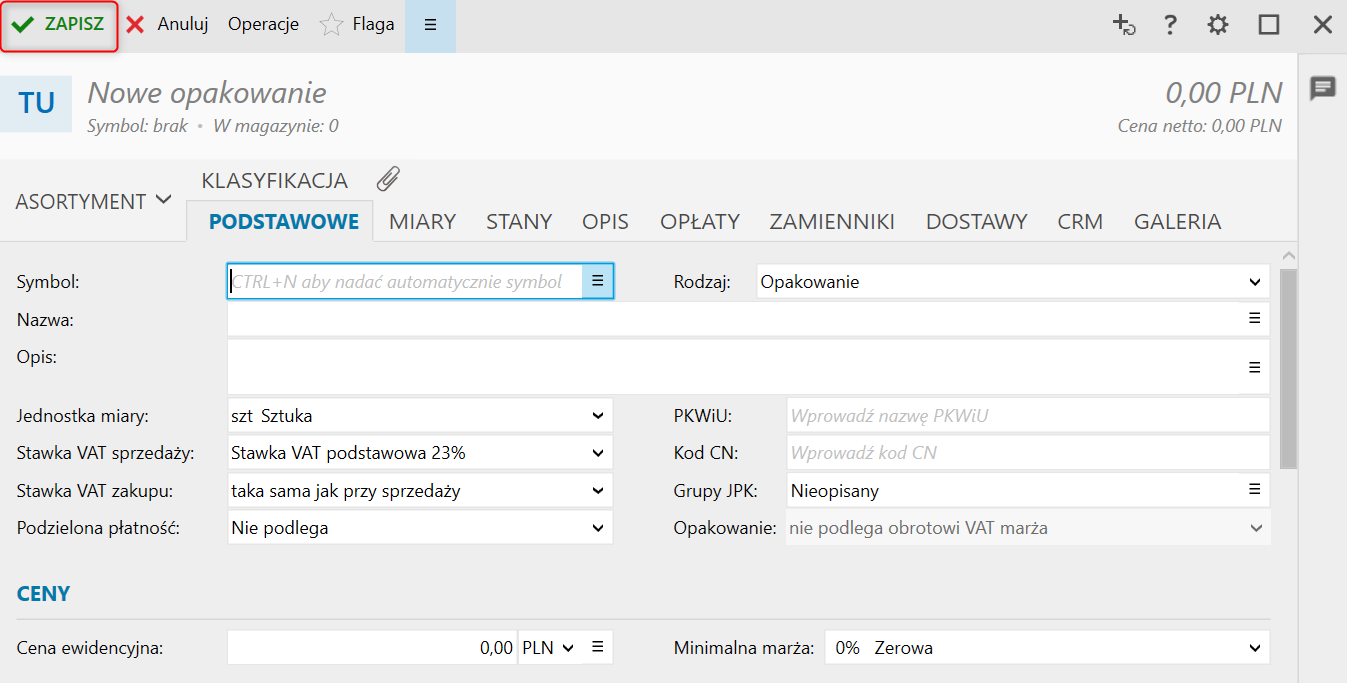Open help via question mark icon
This screenshot has width=1347, height=683.
click(x=1170, y=25)
